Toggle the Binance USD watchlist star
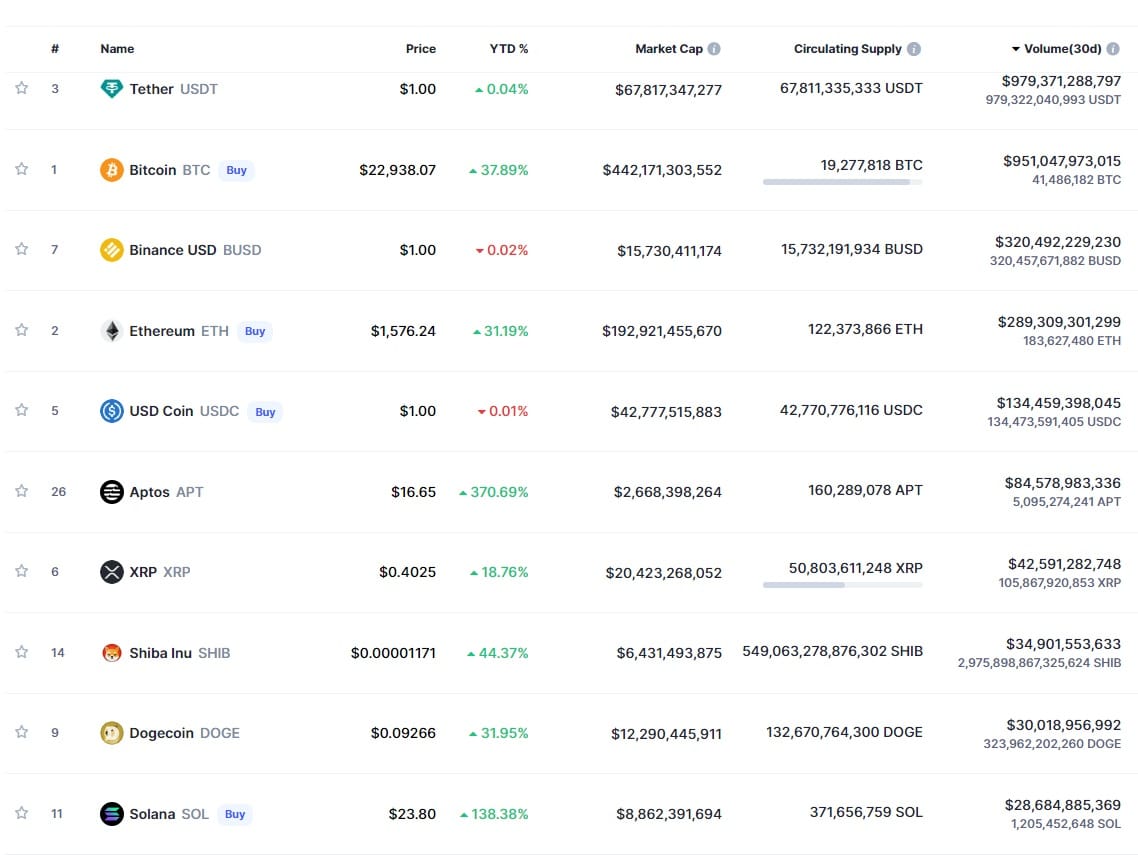This screenshot has height=855, width=1138. pyautogui.click(x=22, y=249)
